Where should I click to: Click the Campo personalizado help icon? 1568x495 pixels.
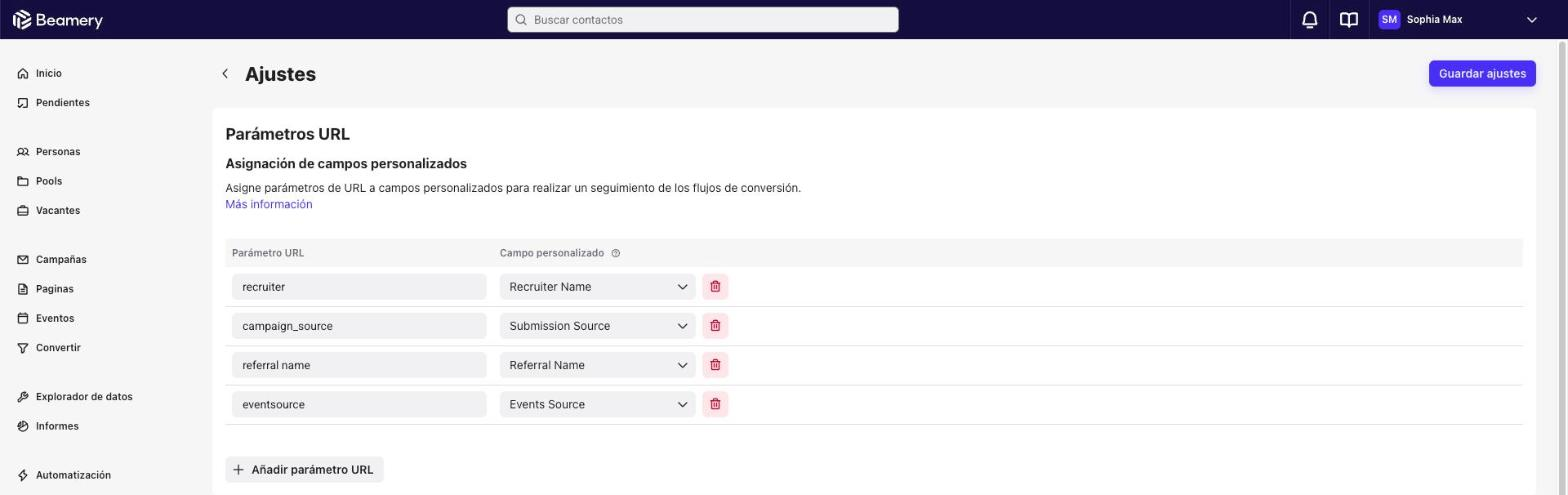[x=615, y=253]
